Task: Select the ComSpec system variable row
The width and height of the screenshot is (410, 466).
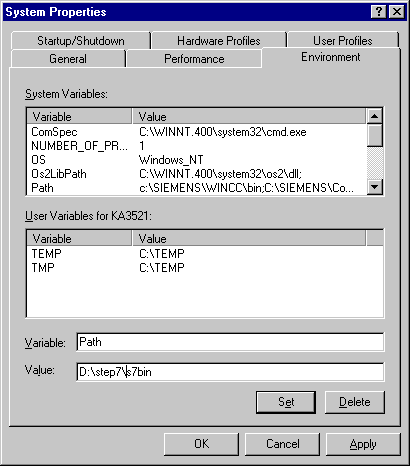Action: (x=197, y=132)
